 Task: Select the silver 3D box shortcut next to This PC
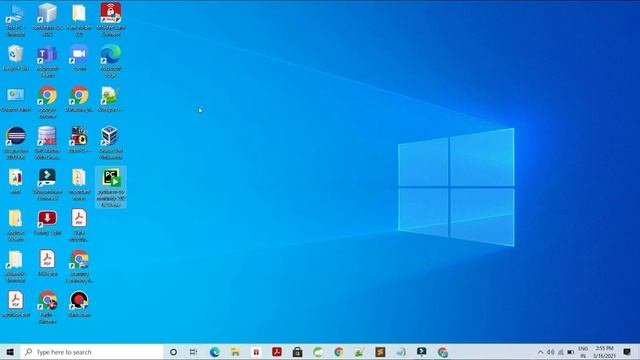pyautogui.click(x=47, y=20)
